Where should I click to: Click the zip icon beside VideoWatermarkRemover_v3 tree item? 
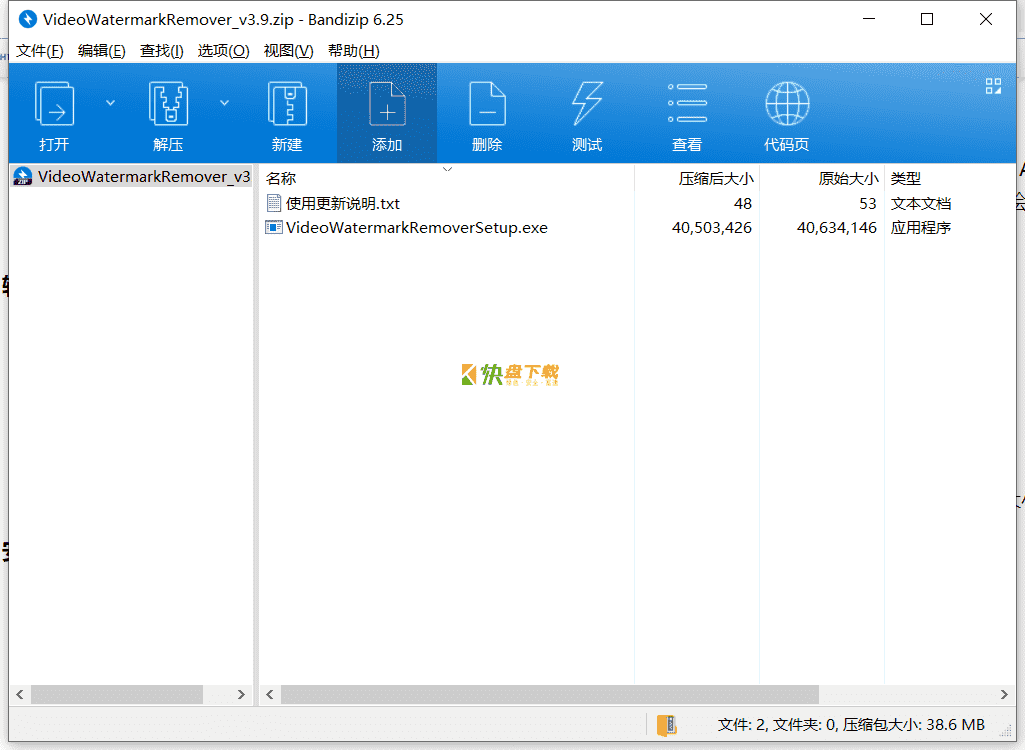(23, 176)
